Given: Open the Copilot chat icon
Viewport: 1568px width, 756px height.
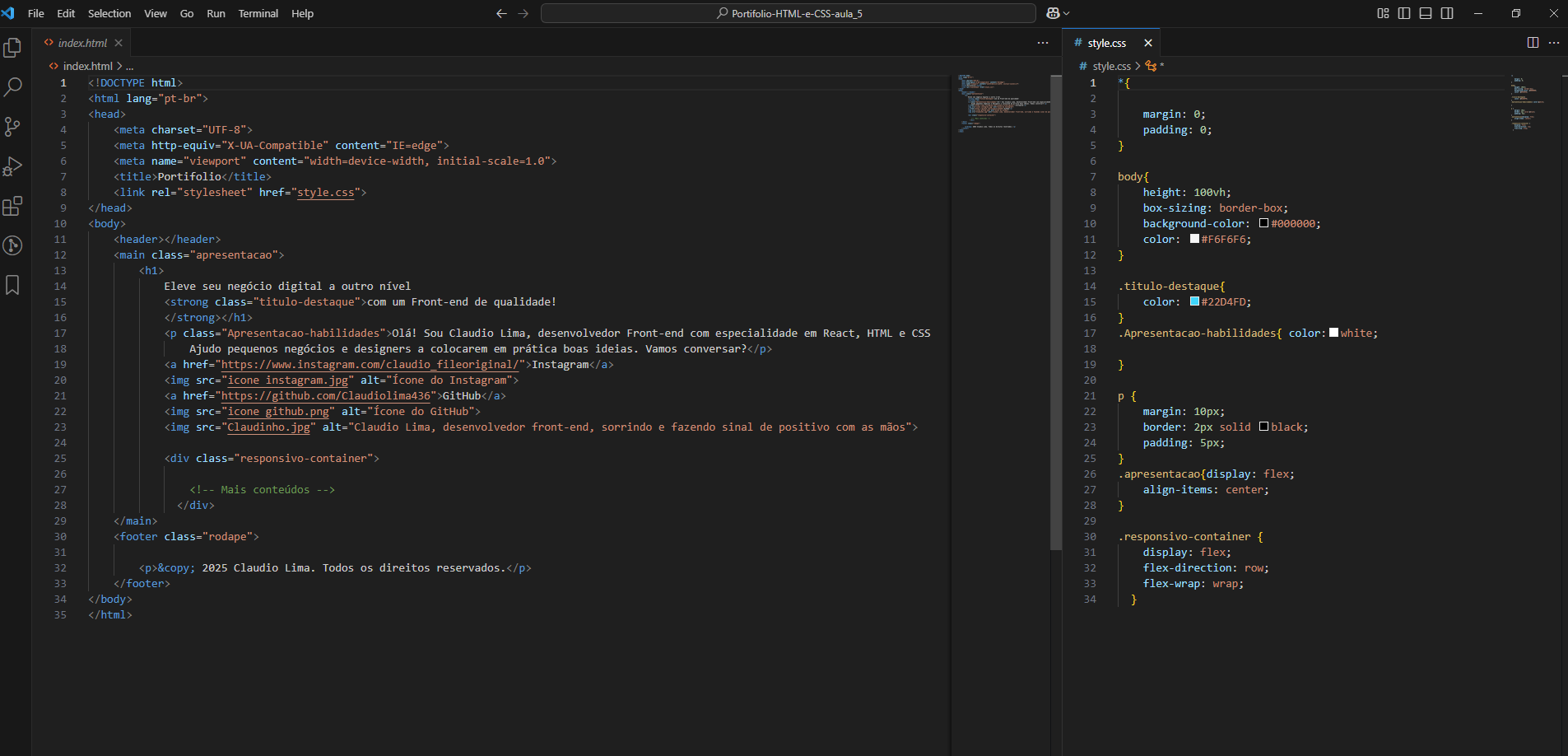Looking at the screenshot, I should pos(1053,13).
